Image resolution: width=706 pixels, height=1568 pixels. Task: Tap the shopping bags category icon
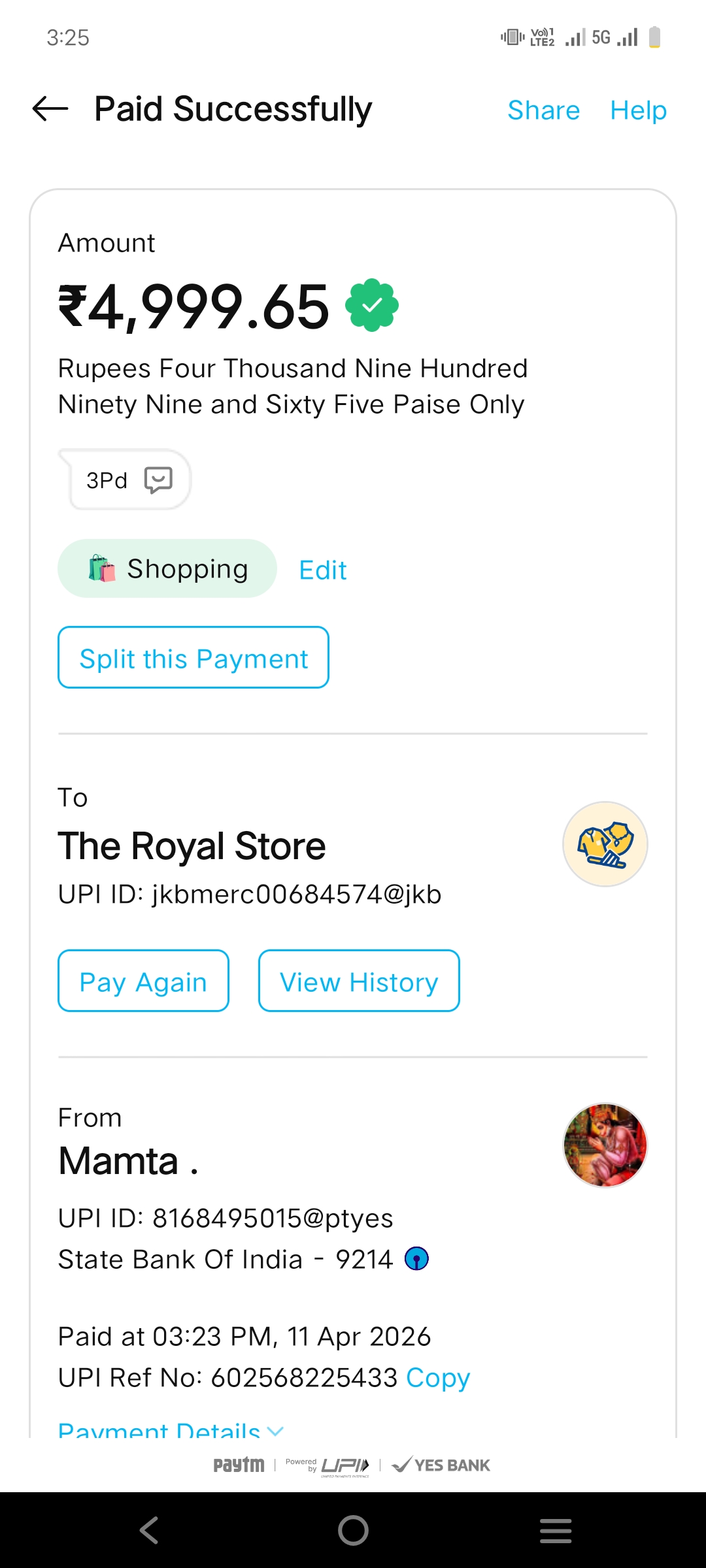pos(101,568)
